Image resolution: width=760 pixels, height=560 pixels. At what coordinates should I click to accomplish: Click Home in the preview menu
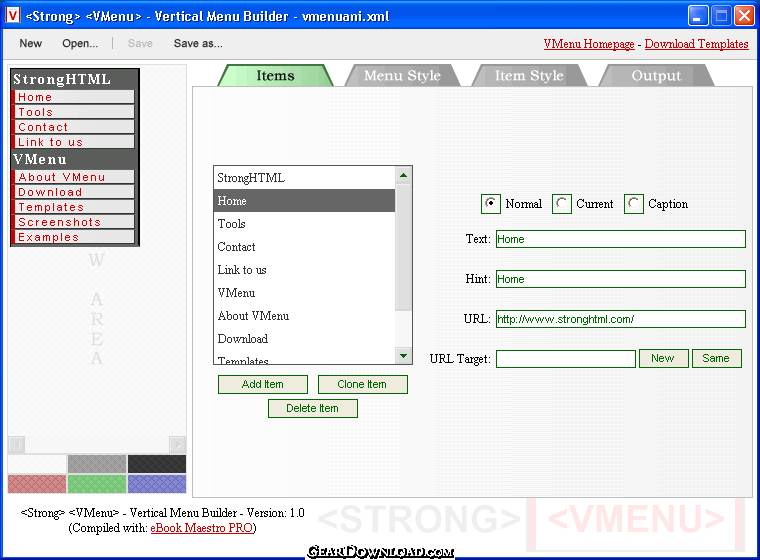tap(73, 97)
